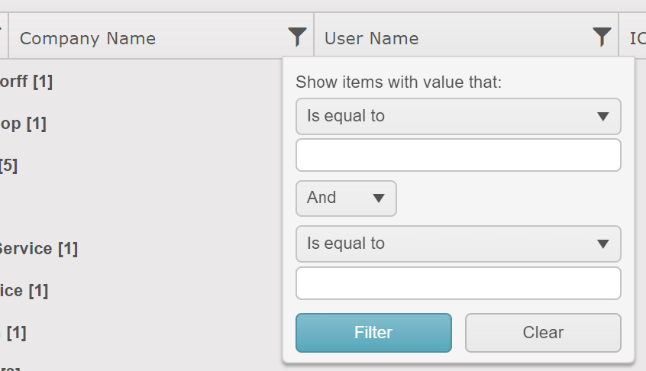Select the group row ending in "Service [1]"

click(x=39, y=249)
